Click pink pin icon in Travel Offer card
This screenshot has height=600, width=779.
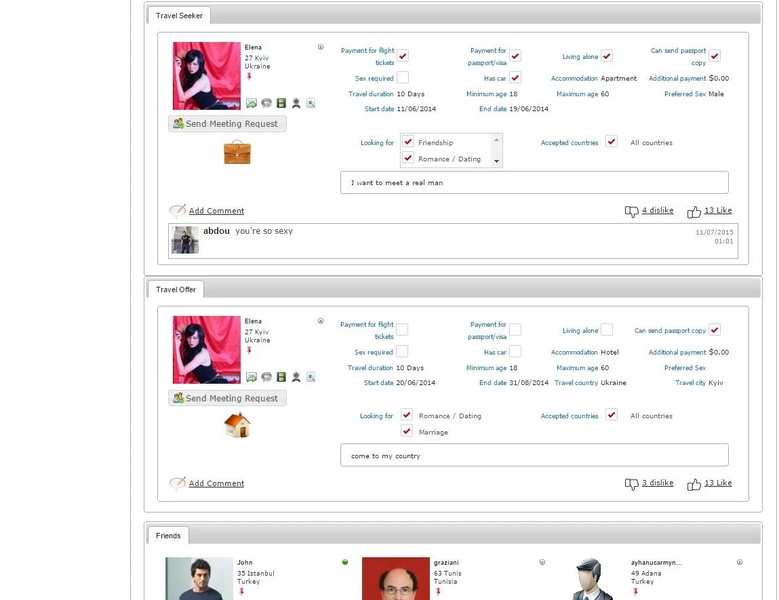249,350
